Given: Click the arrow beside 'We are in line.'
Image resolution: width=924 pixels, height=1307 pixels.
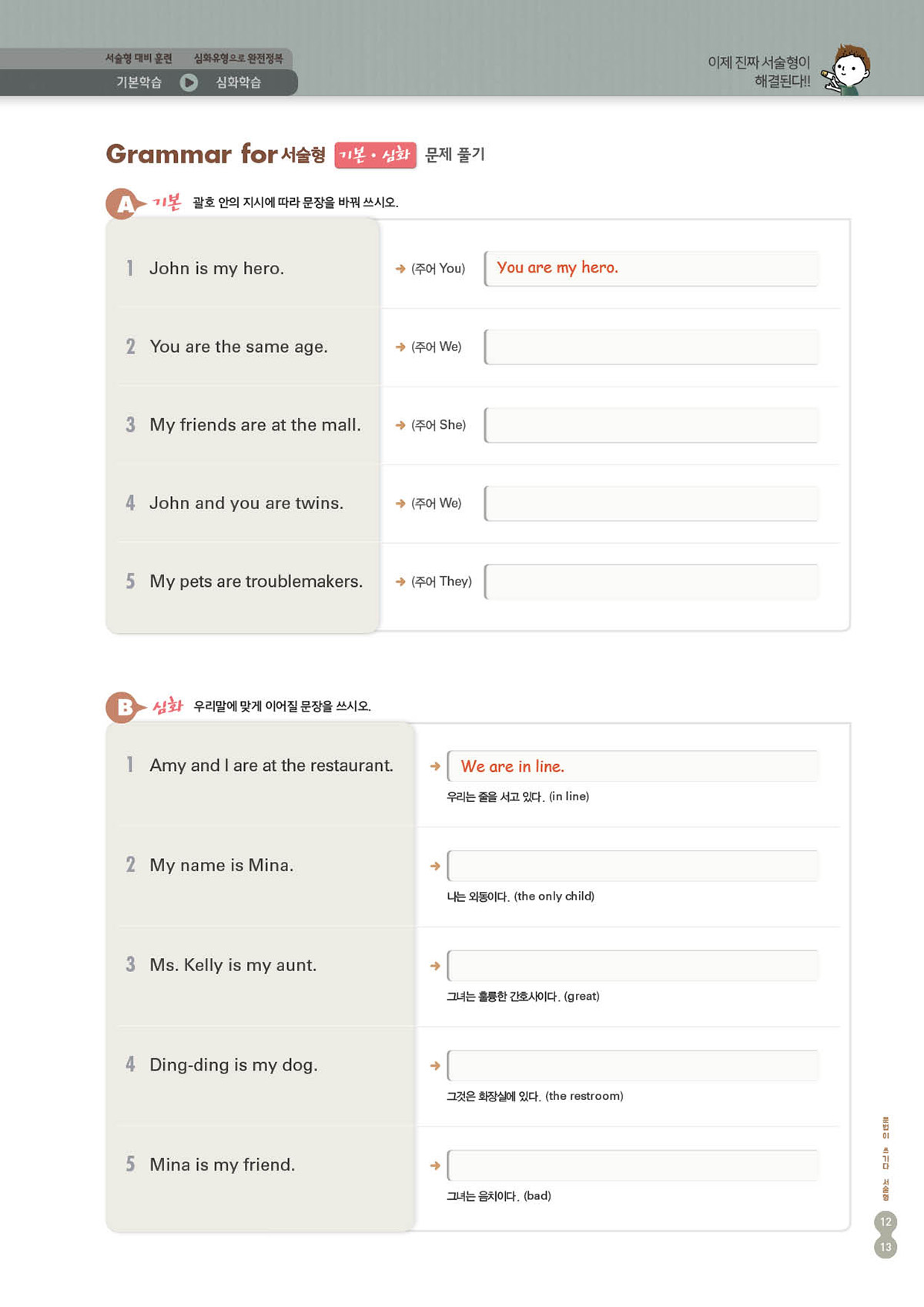Looking at the screenshot, I should (x=435, y=766).
